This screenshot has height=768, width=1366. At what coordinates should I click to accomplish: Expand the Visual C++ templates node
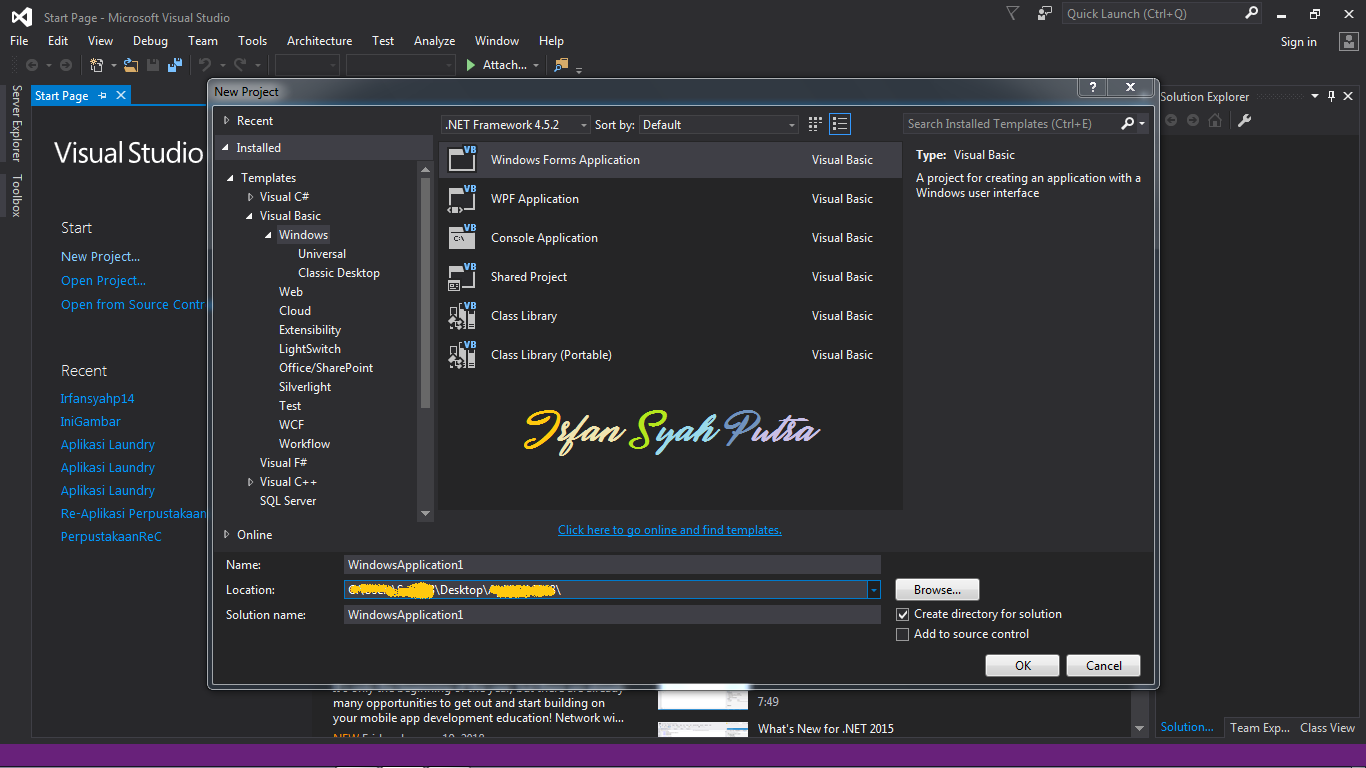click(x=251, y=482)
